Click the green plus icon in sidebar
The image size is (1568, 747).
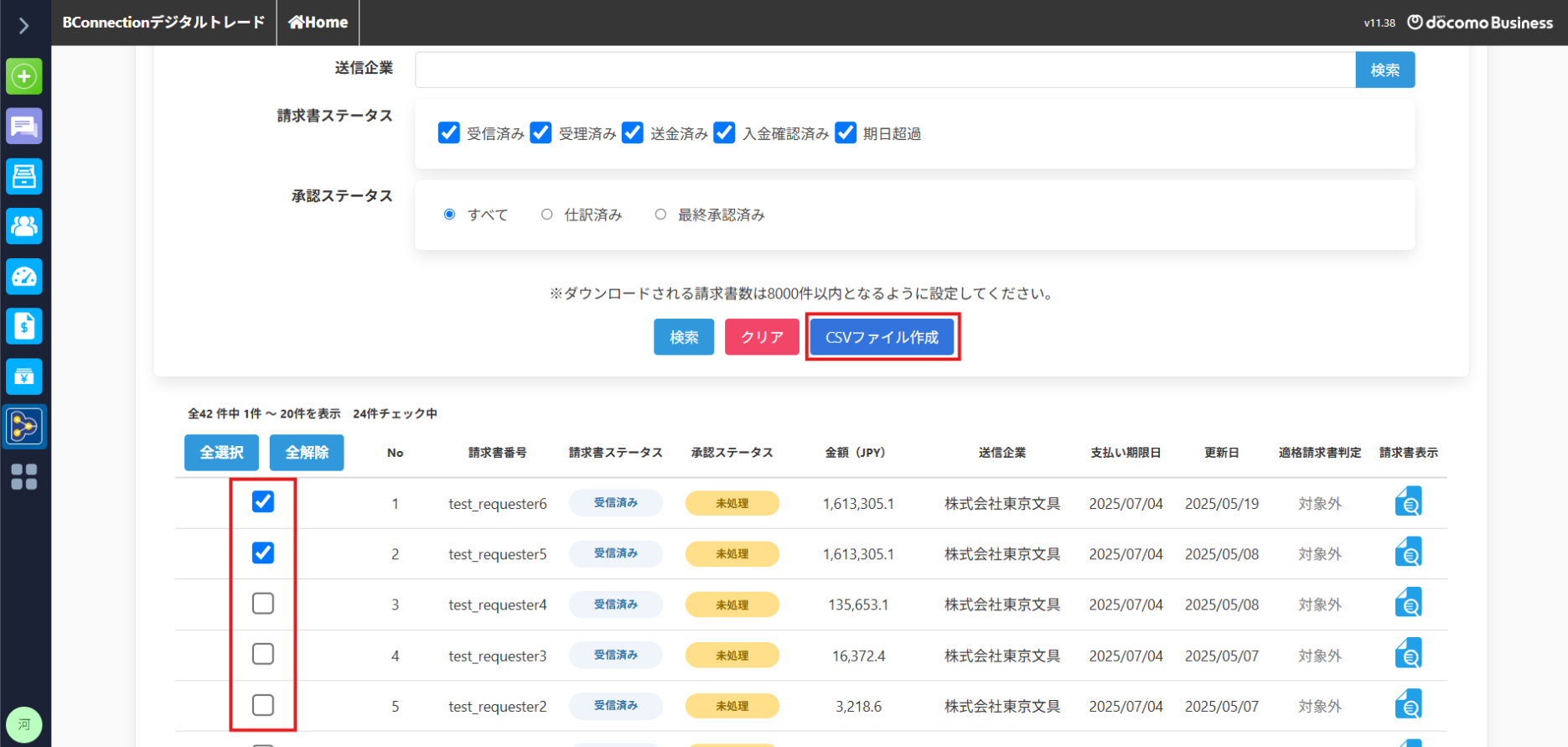(24, 76)
